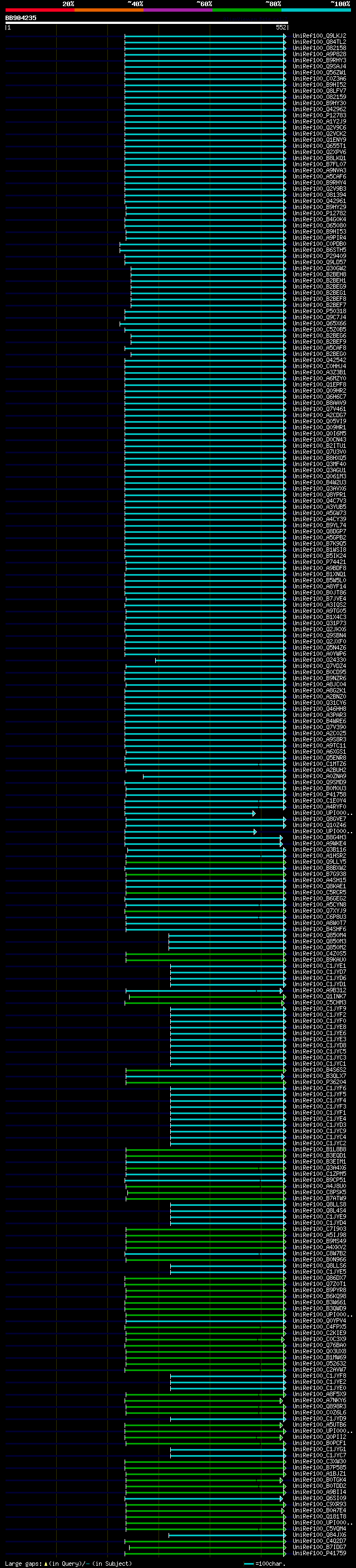Click hit label UniRef100_Q8GVE7
Screen dimensions: 356x1568
(319, 819)
